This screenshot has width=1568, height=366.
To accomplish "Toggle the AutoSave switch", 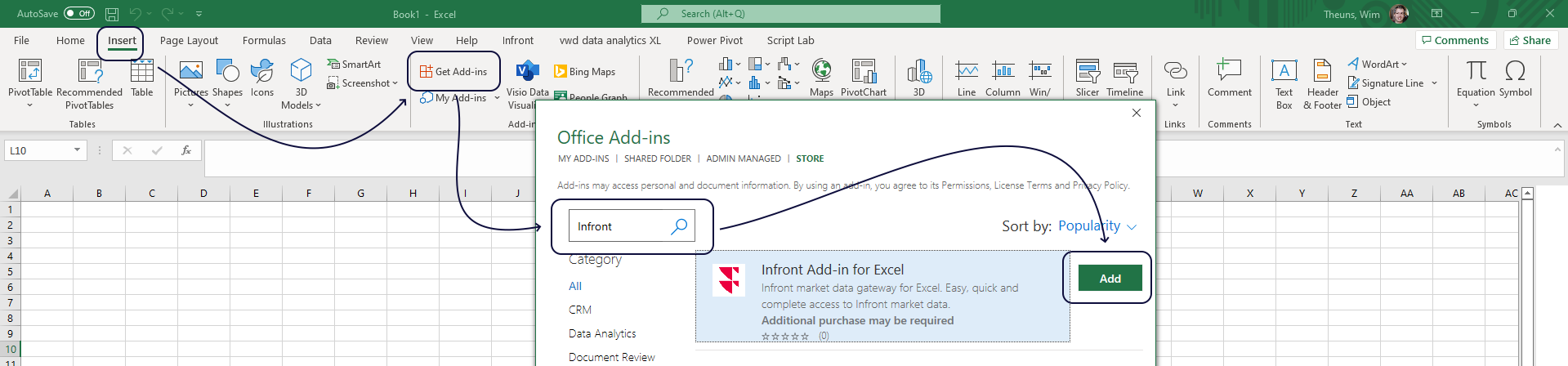I will point(79,14).
